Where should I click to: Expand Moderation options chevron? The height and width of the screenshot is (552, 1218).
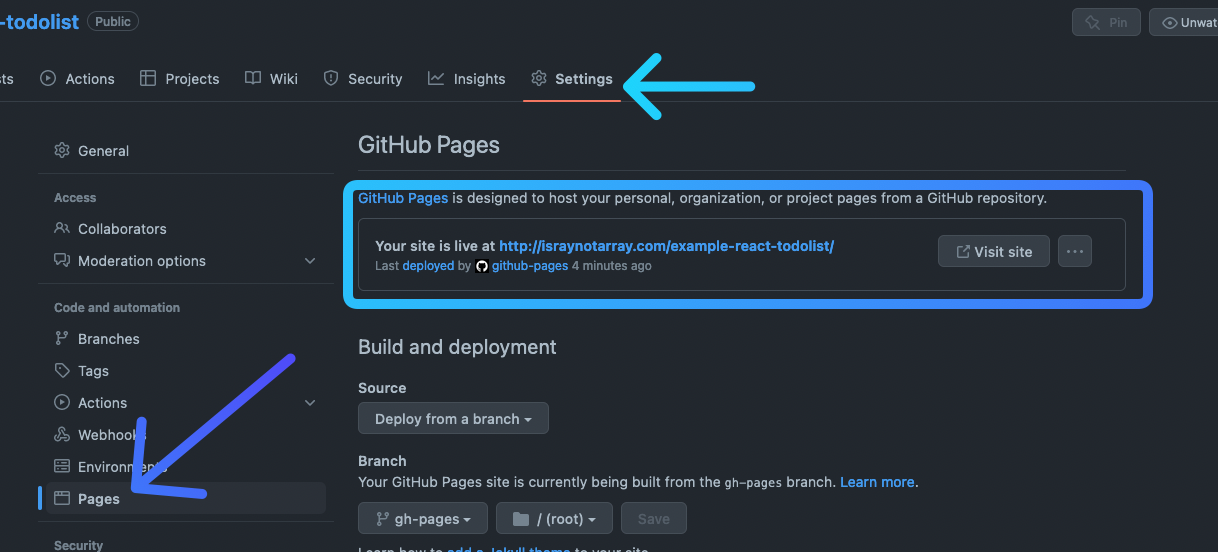310,261
